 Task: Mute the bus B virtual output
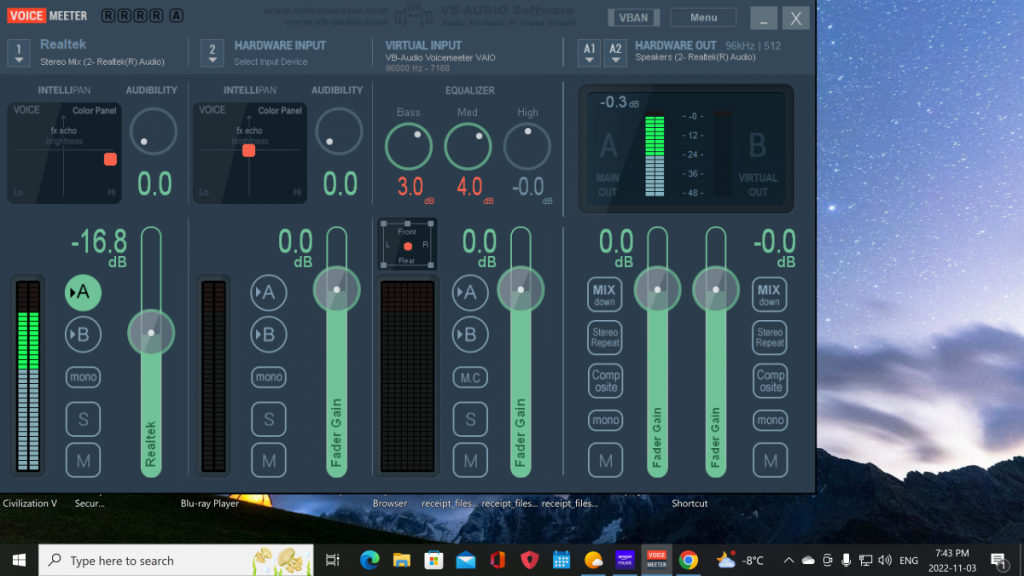pos(770,461)
